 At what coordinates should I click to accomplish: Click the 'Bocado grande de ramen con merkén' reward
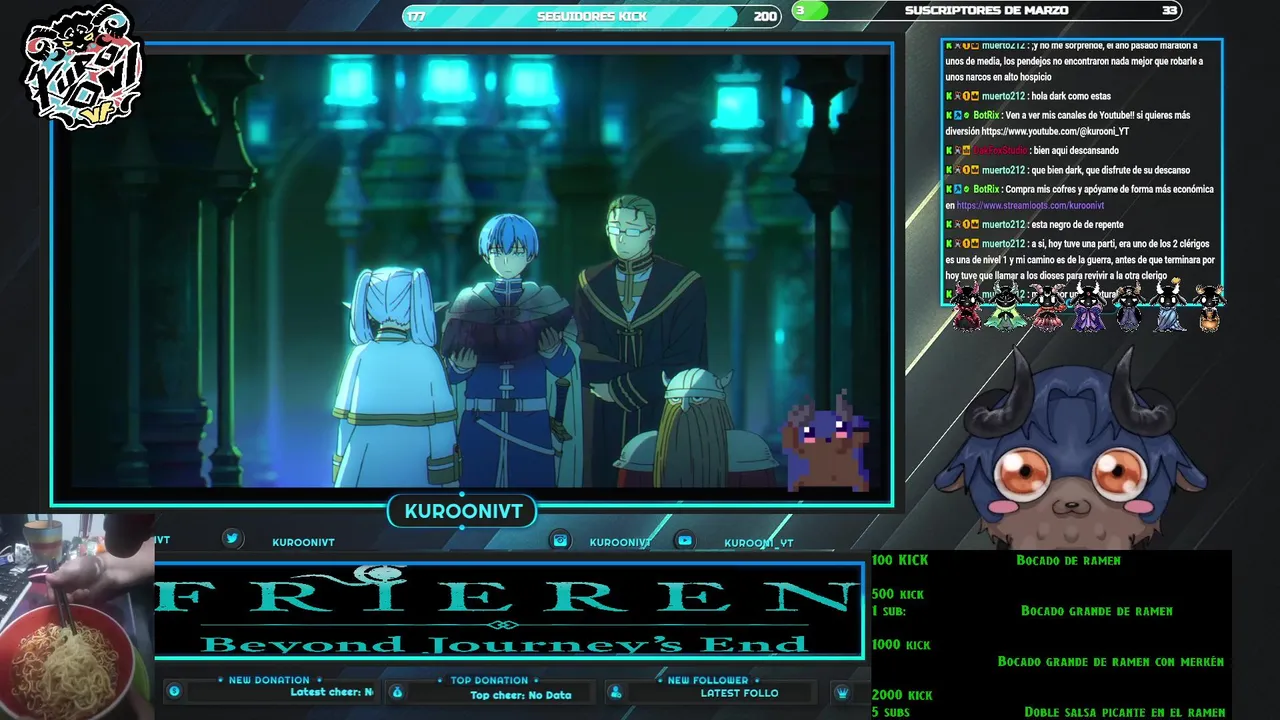1111,662
